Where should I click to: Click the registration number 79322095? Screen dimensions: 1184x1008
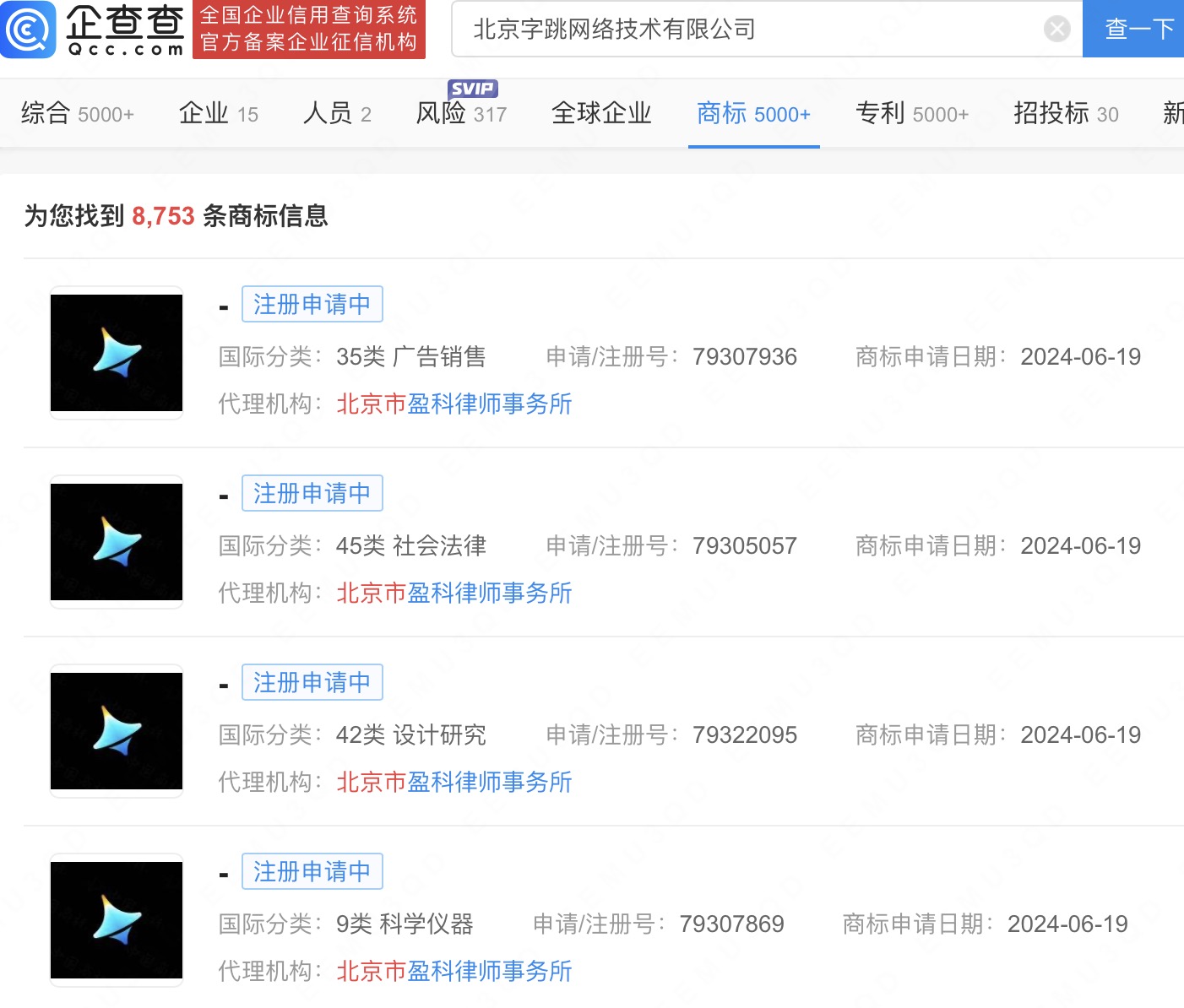(x=745, y=735)
